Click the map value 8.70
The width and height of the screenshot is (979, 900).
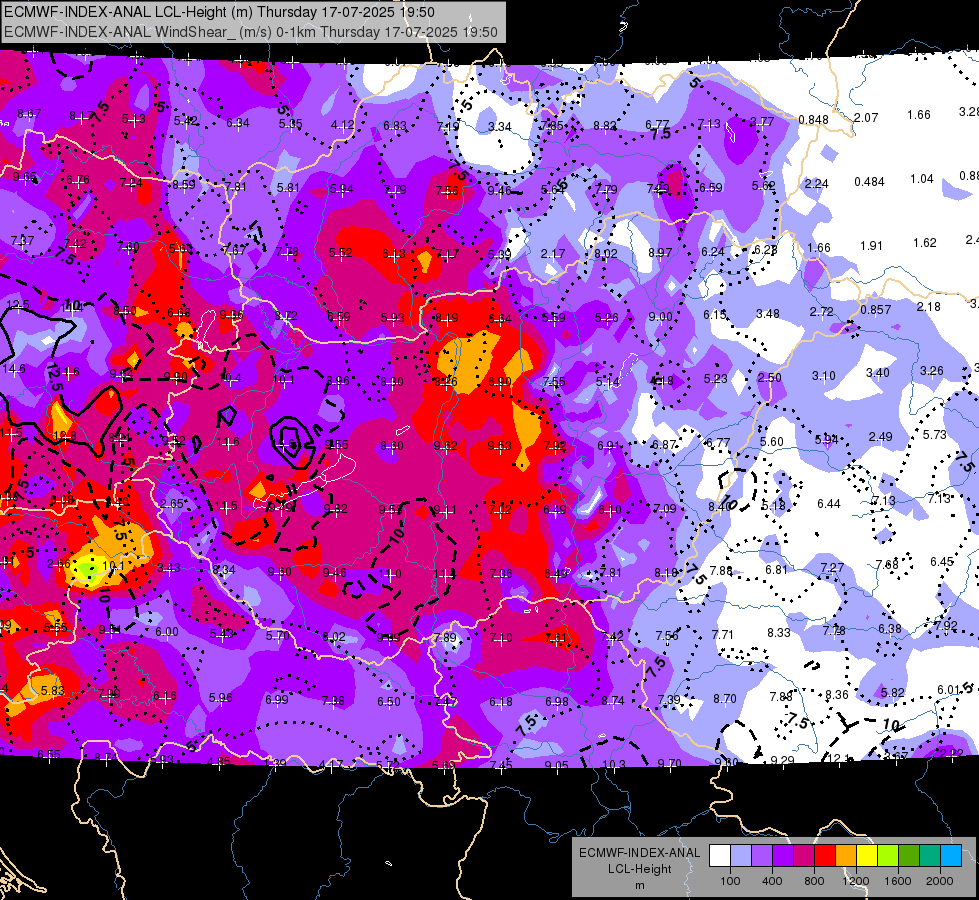725,699
